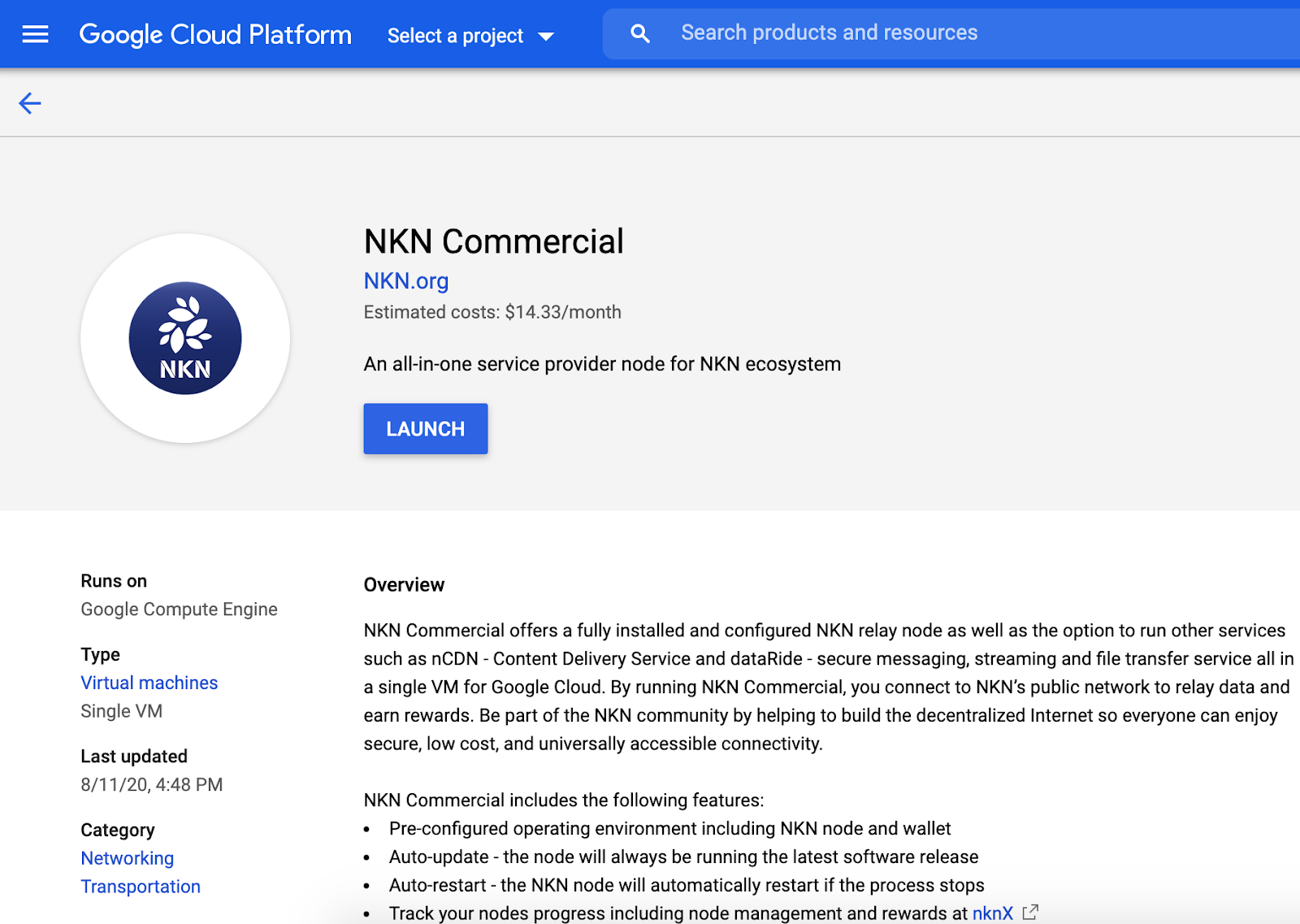Click the Single VM text

click(x=122, y=711)
